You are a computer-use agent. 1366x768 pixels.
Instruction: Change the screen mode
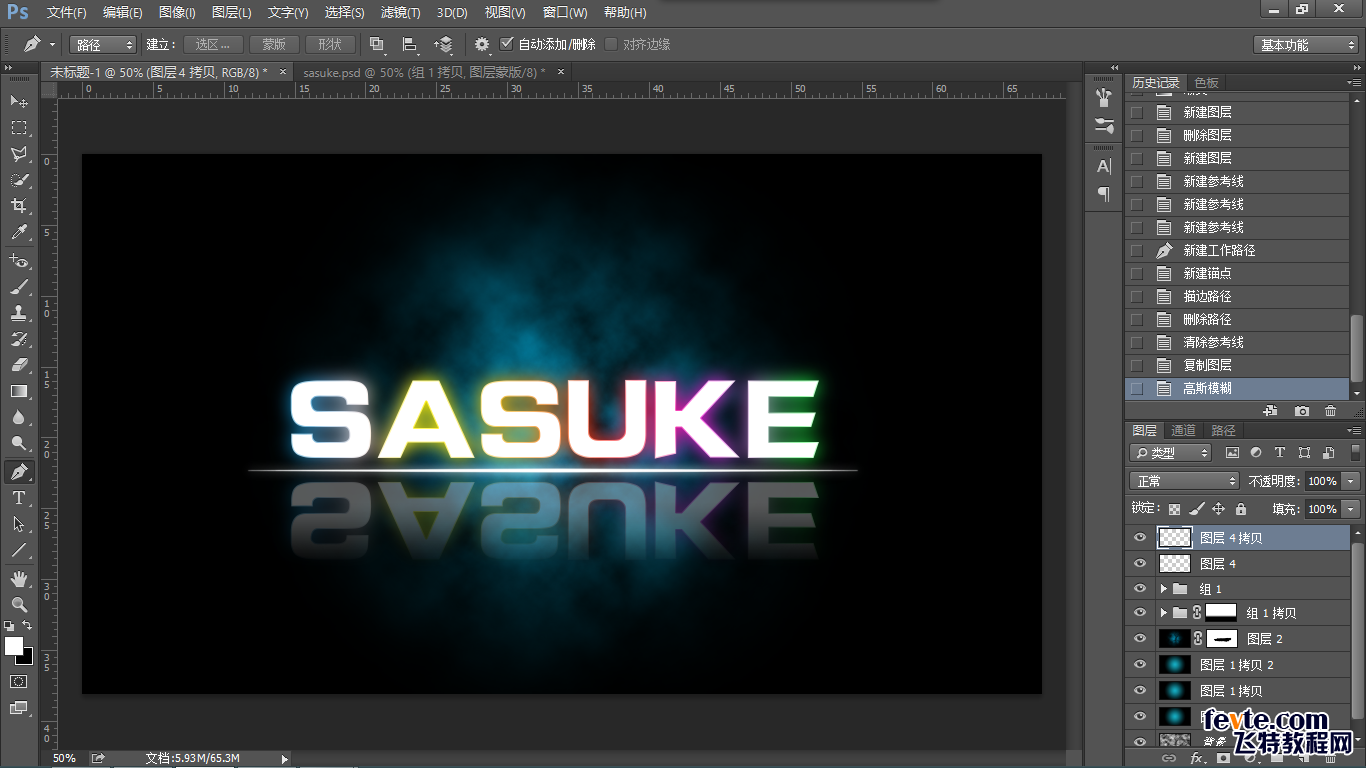click(19, 708)
